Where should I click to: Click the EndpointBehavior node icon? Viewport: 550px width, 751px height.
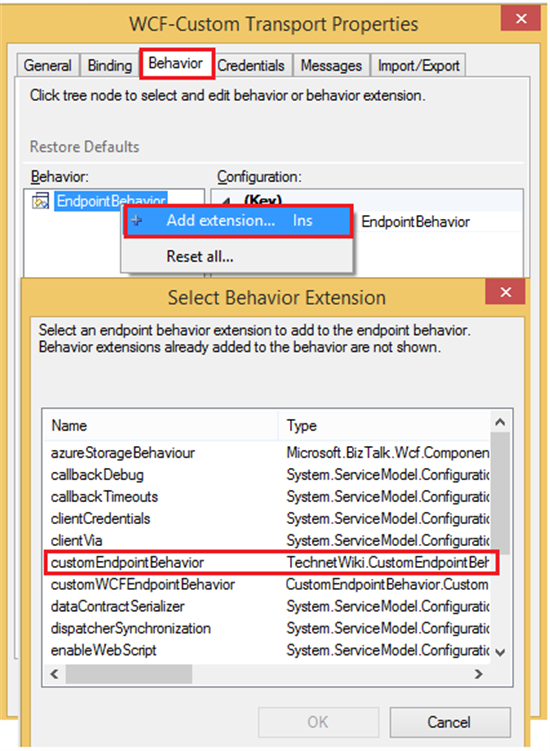coord(40,201)
